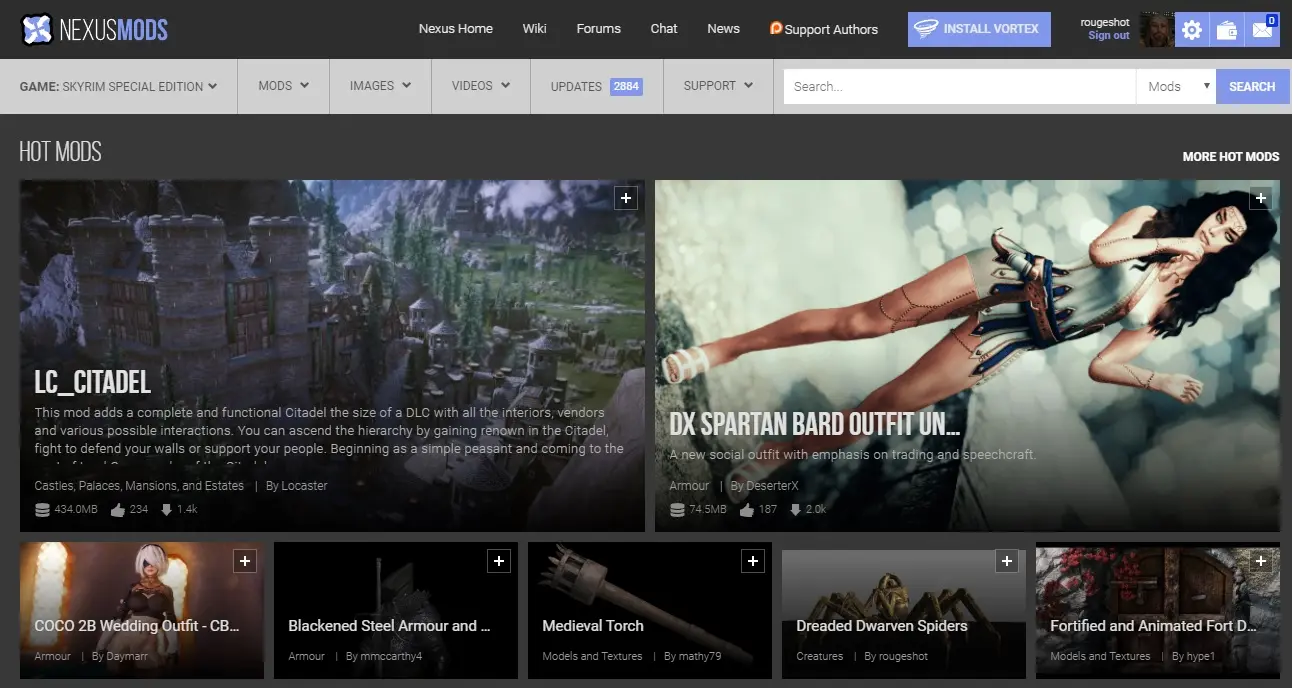Click Castles, Palaces, Mansions, and Estates category
The width and height of the screenshot is (1292, 688).
coord(139,486)
